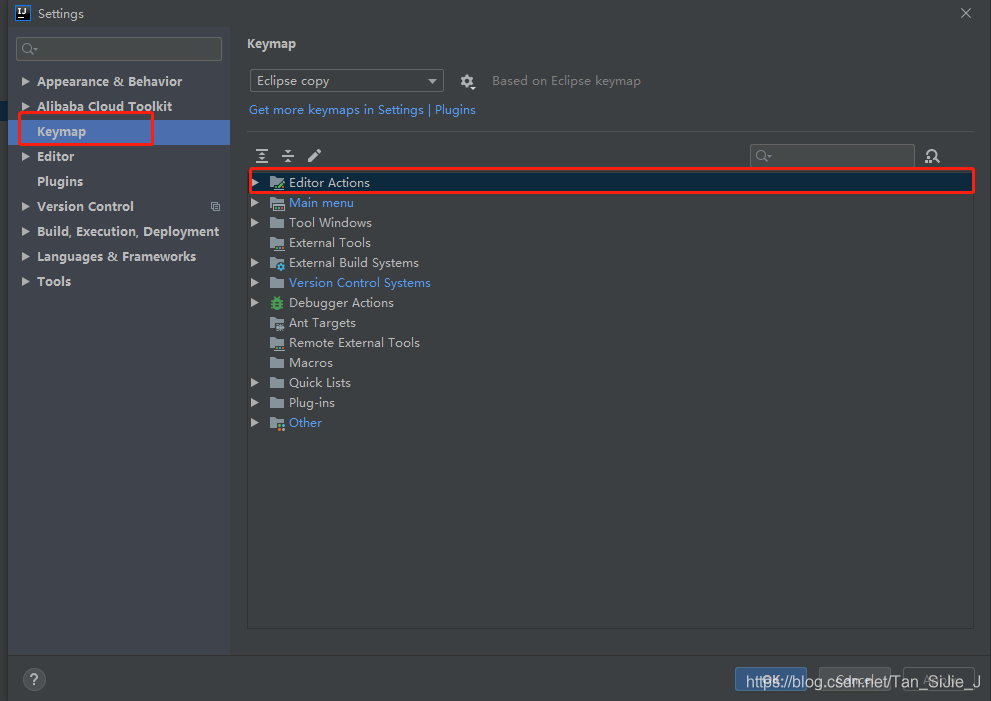
Task: Click the Ant Targets folder icon
Action: pyautogui.click(x=277, y=323)
